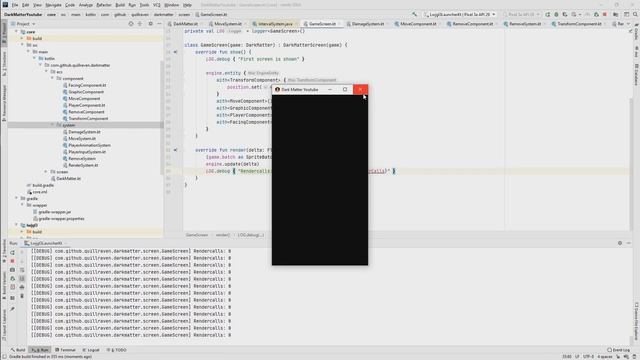This screenshot has height=360, width=640.
Task: Open the Build menu
Action: pyautogui.click(x=120, y=5)
